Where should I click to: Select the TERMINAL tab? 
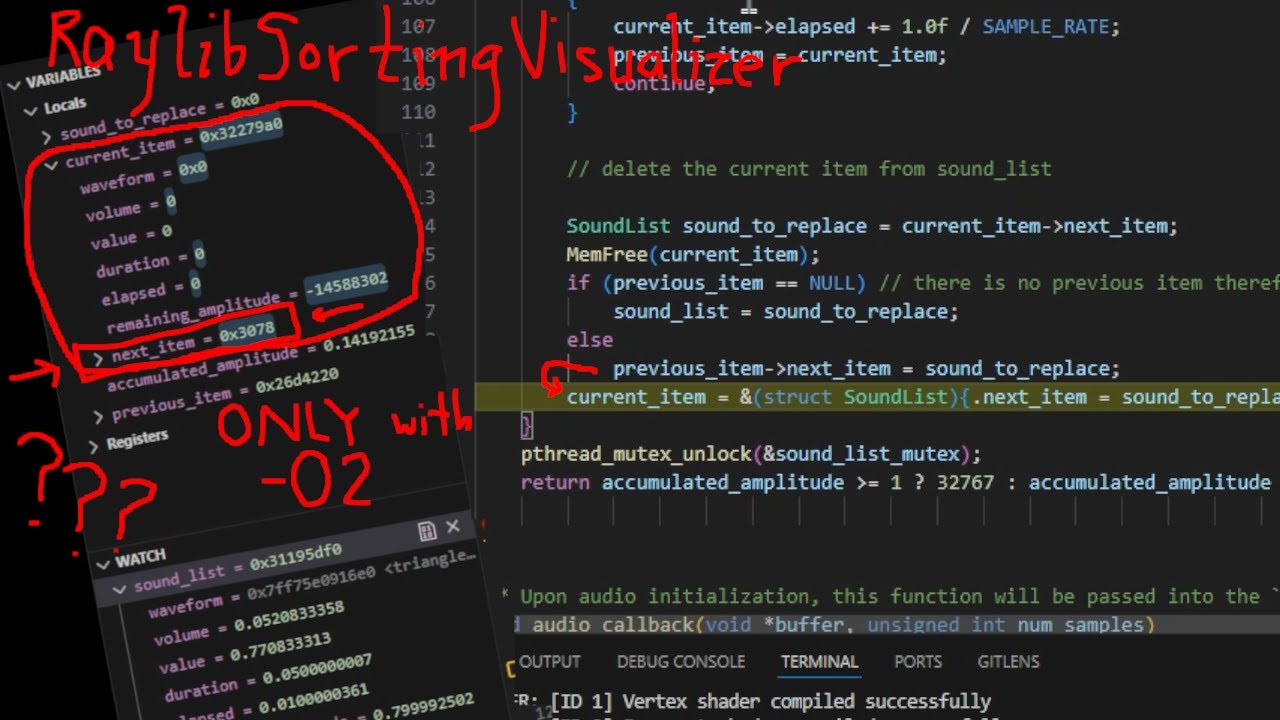click(820, 662)
